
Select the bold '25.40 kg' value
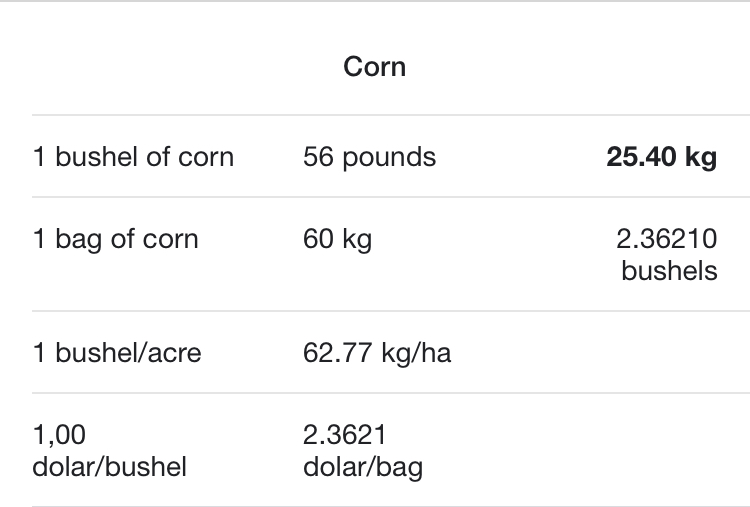pos(662,157)
